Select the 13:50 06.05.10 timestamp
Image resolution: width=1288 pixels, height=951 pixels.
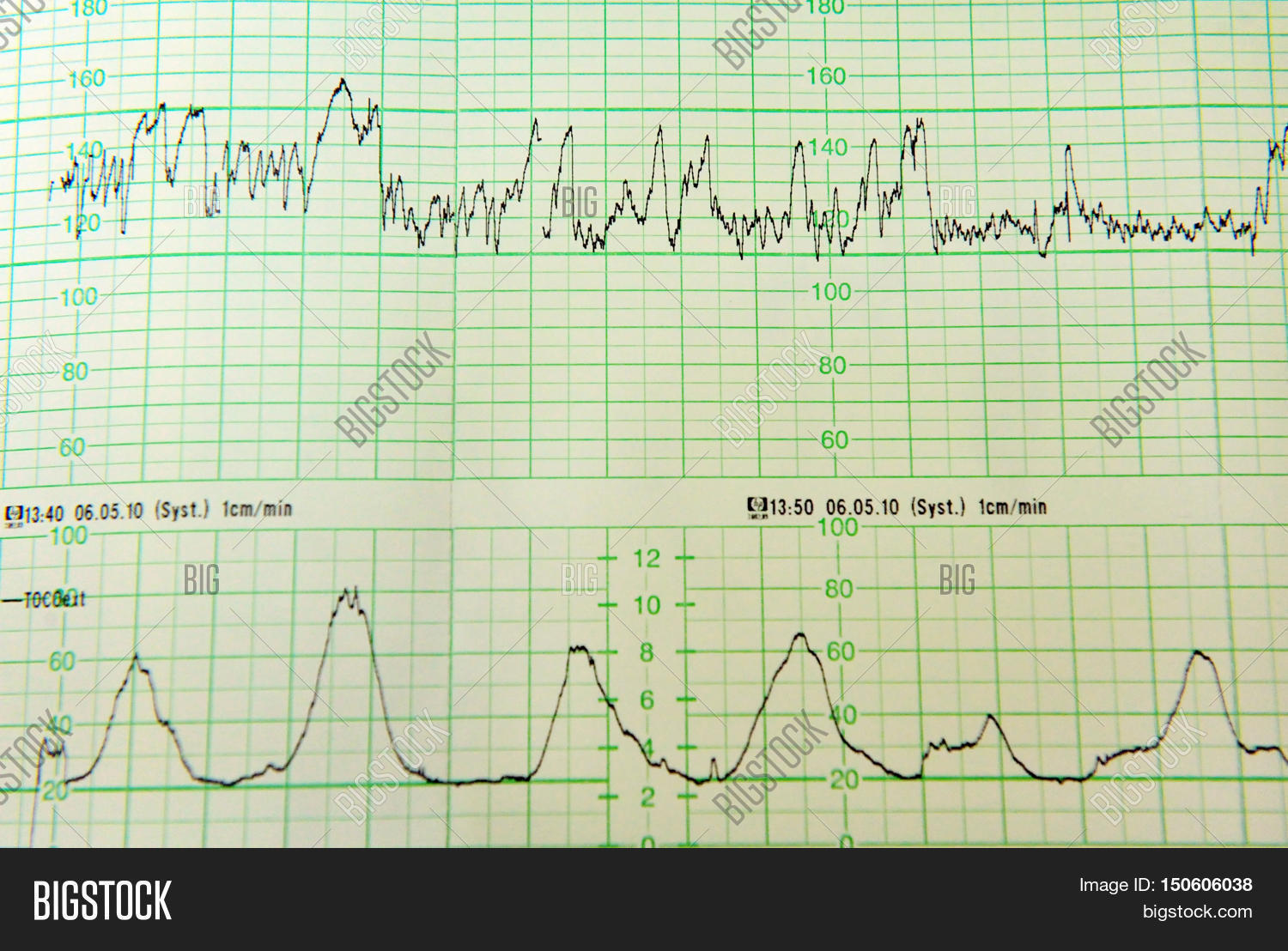click(x=834, y=507)
